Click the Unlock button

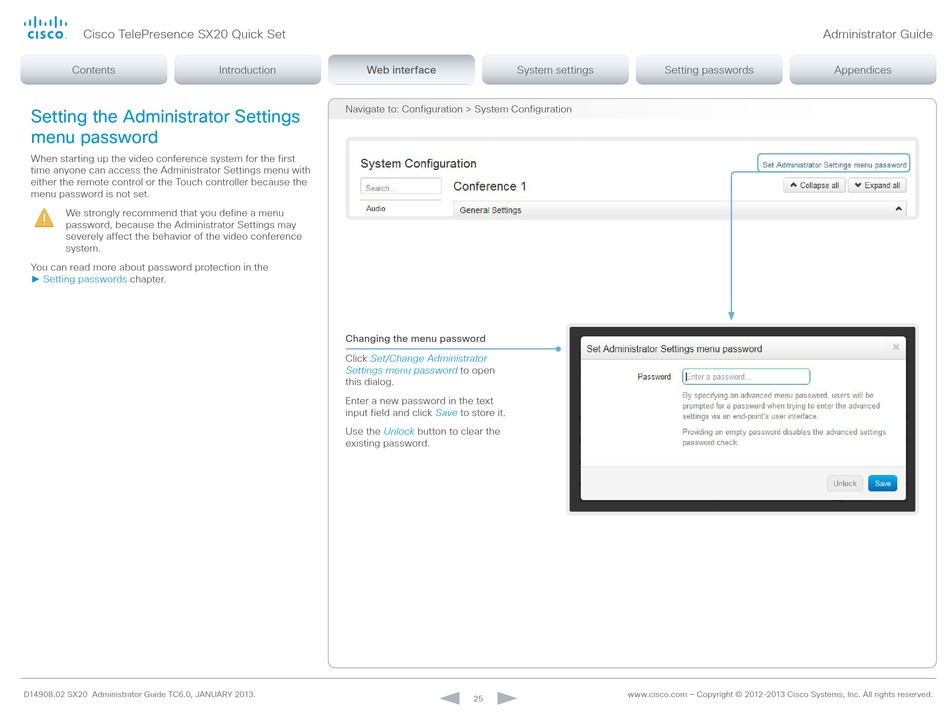845,483
